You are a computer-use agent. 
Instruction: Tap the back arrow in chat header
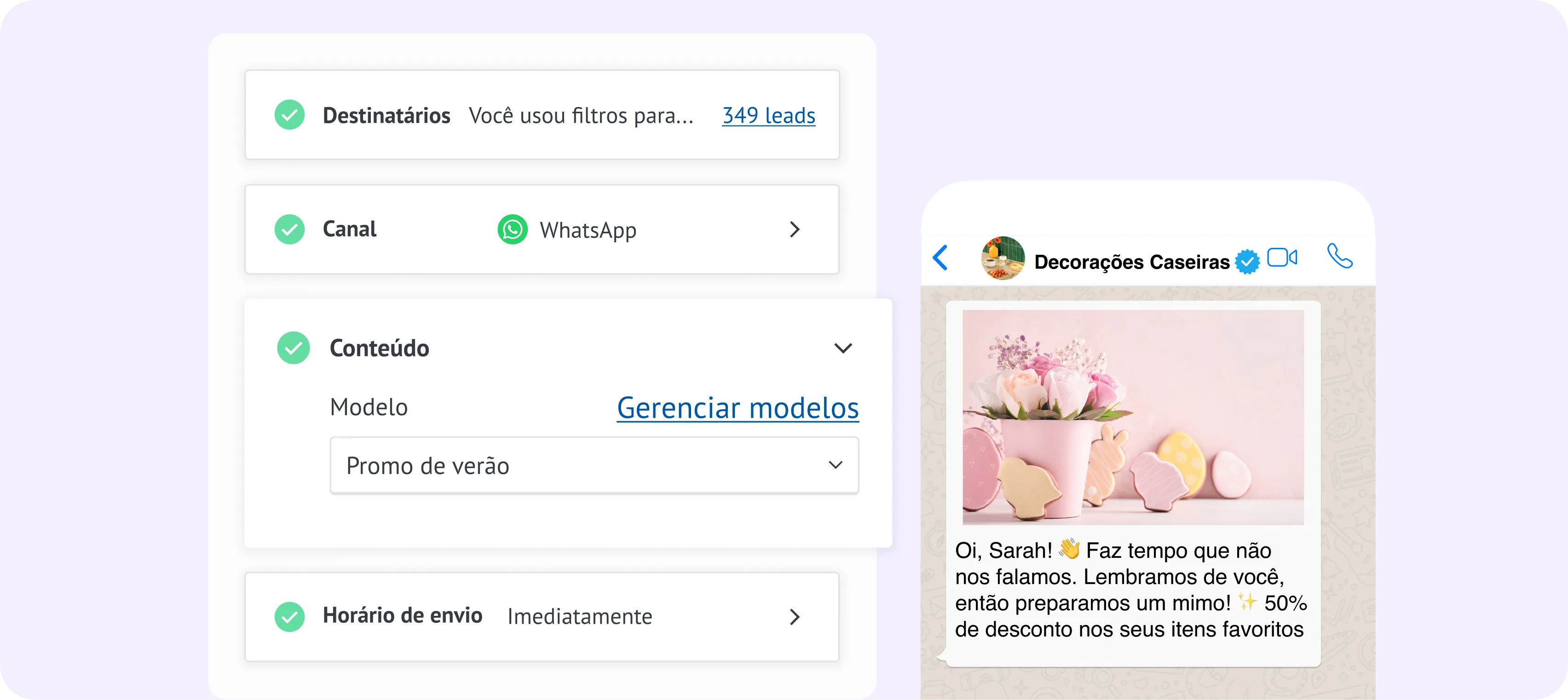pyautogui.click(x=940, y=258)
